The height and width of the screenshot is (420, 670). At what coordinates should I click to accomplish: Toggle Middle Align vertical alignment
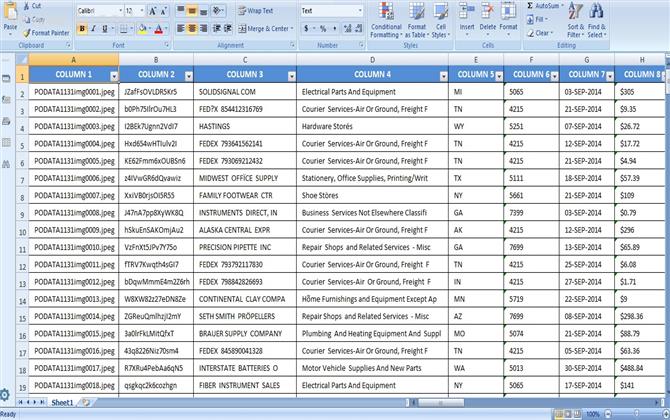(192, 11)
